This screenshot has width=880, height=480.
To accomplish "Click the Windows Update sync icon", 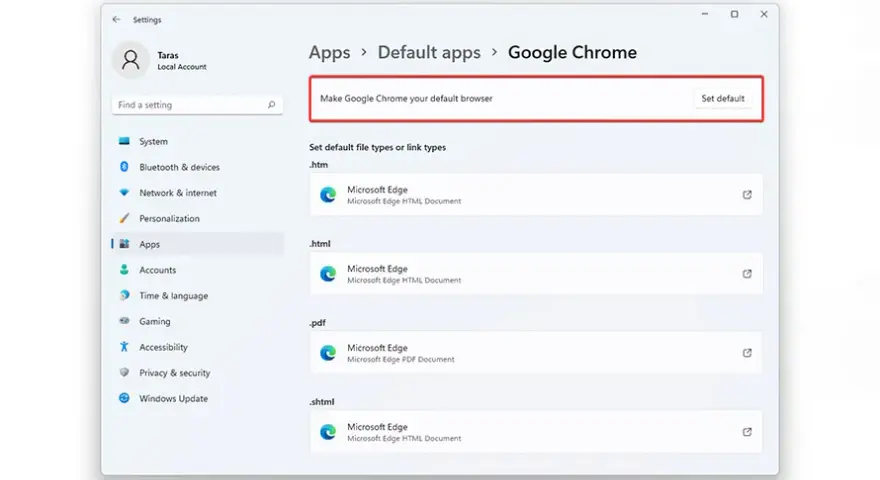I will click(x=124, y=398).
